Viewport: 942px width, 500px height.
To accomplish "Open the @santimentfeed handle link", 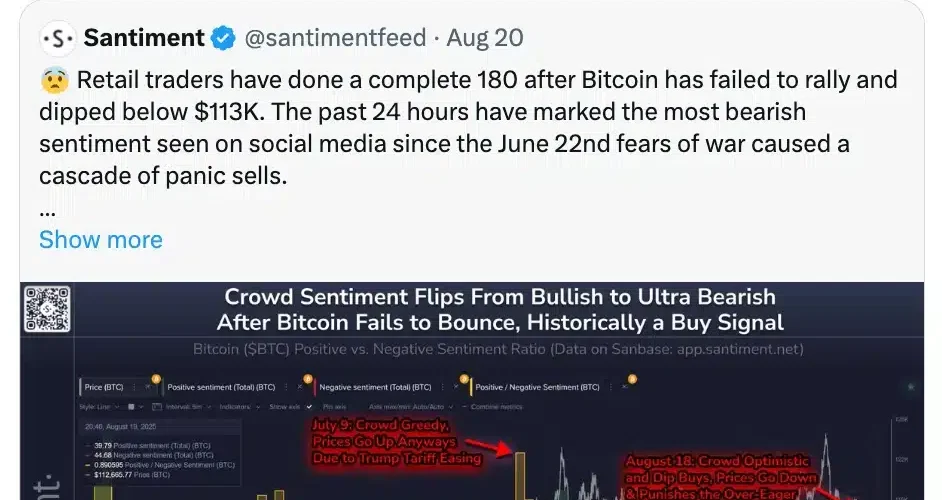I will tap(336, 39).
